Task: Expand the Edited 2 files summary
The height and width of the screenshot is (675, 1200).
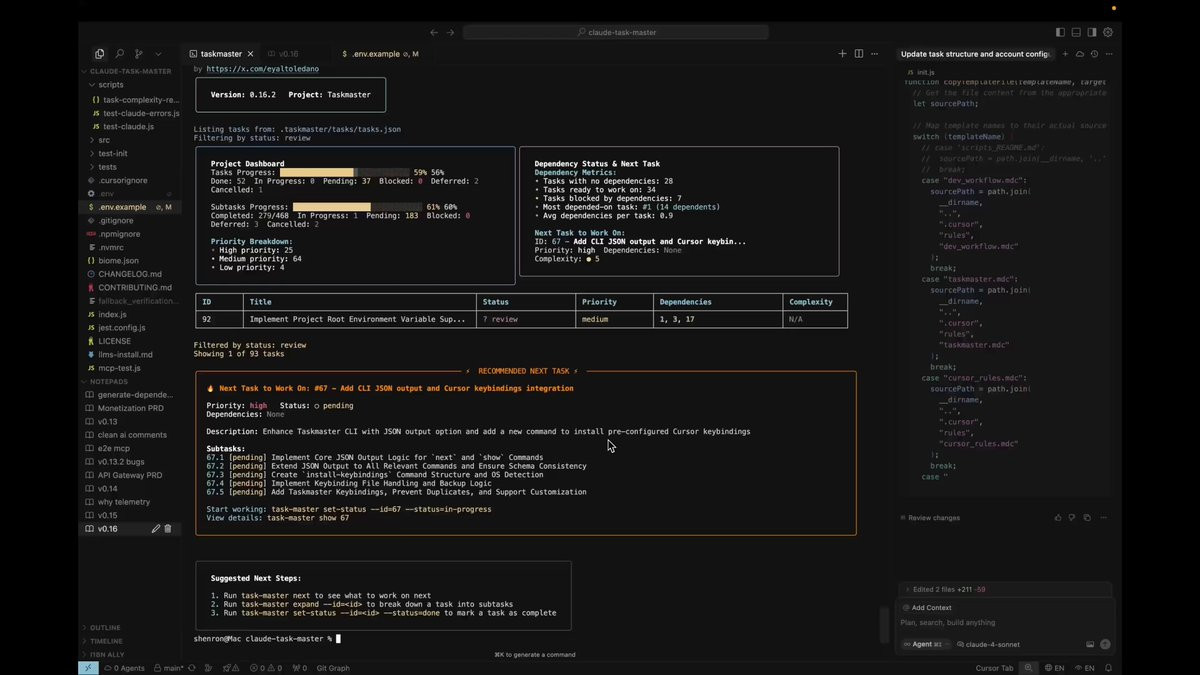Action: pos(1005,589)
